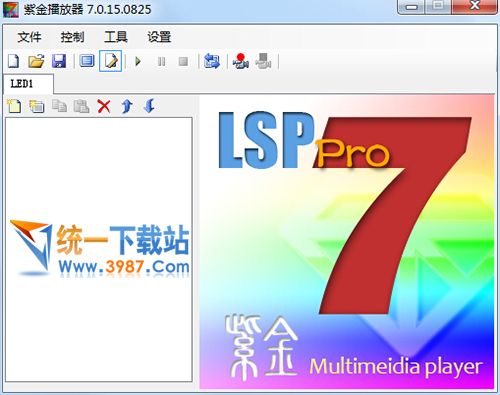Stop playback with the square stop button
This screenshot has width=500, height=395.
183,61
